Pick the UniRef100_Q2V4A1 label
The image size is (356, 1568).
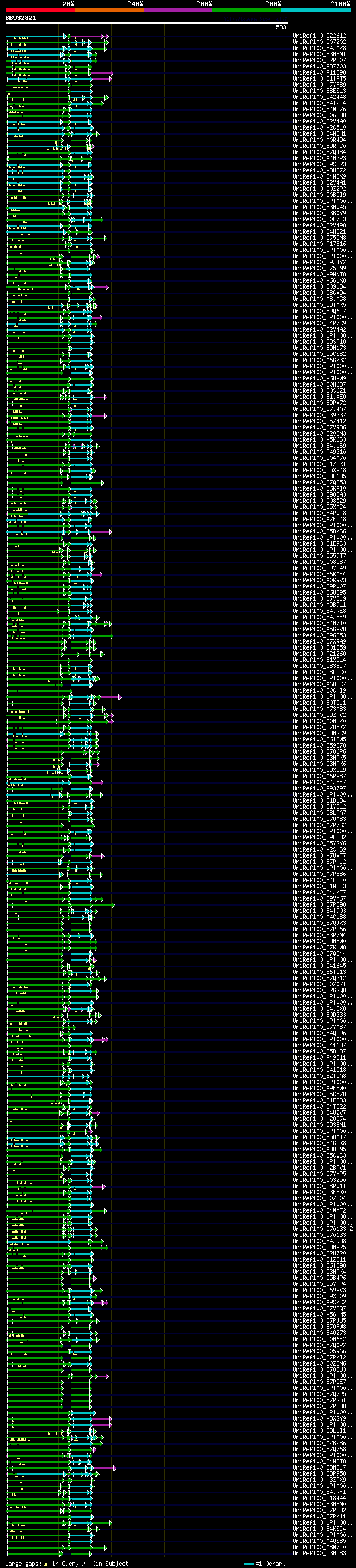coord(319,182)
